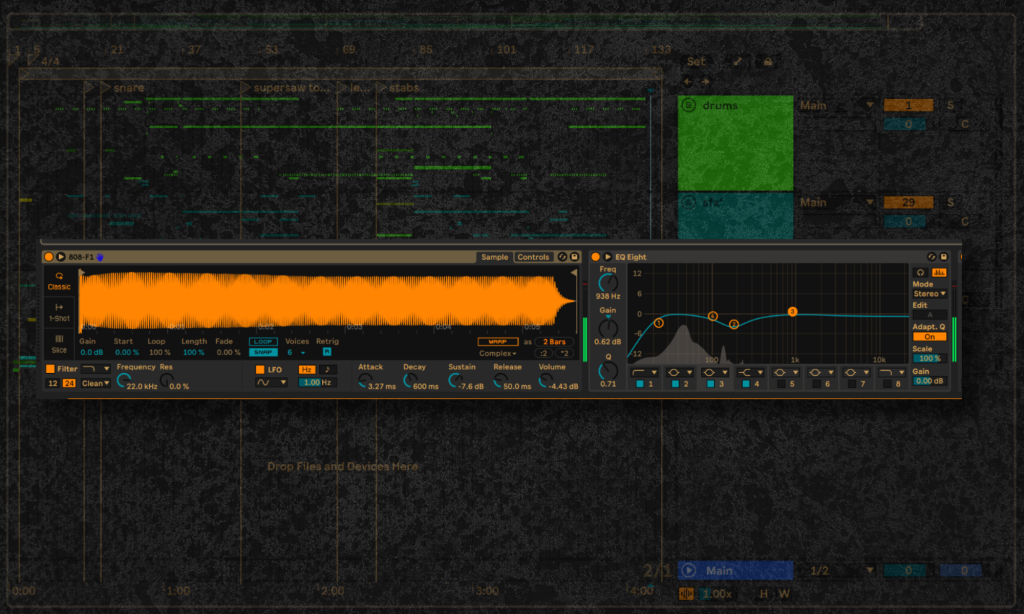Open the LFO waveform dropdown
This screenshot has height=614, width=1024.
click(x=271, y=382)
